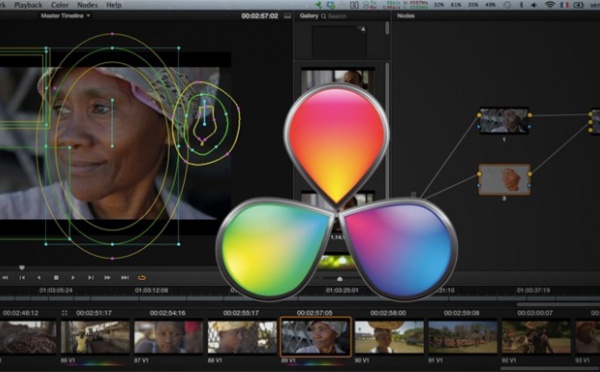Select the highlighted clip thumbnail 89 V1
The width and height of the screenshot is (600, 372).
click(x=316, y=337)
